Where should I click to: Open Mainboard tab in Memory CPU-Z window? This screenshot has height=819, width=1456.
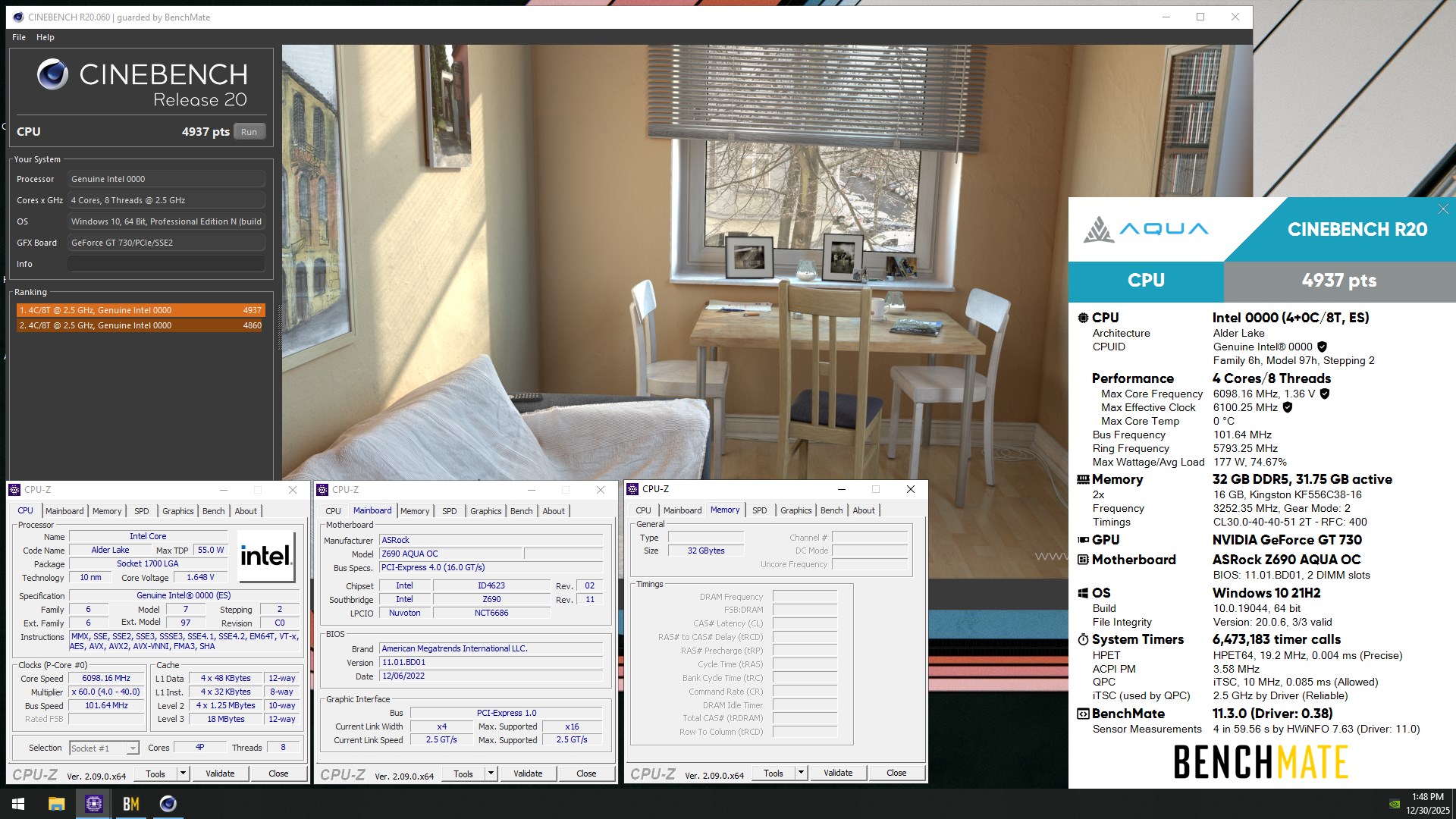point(682,510)
